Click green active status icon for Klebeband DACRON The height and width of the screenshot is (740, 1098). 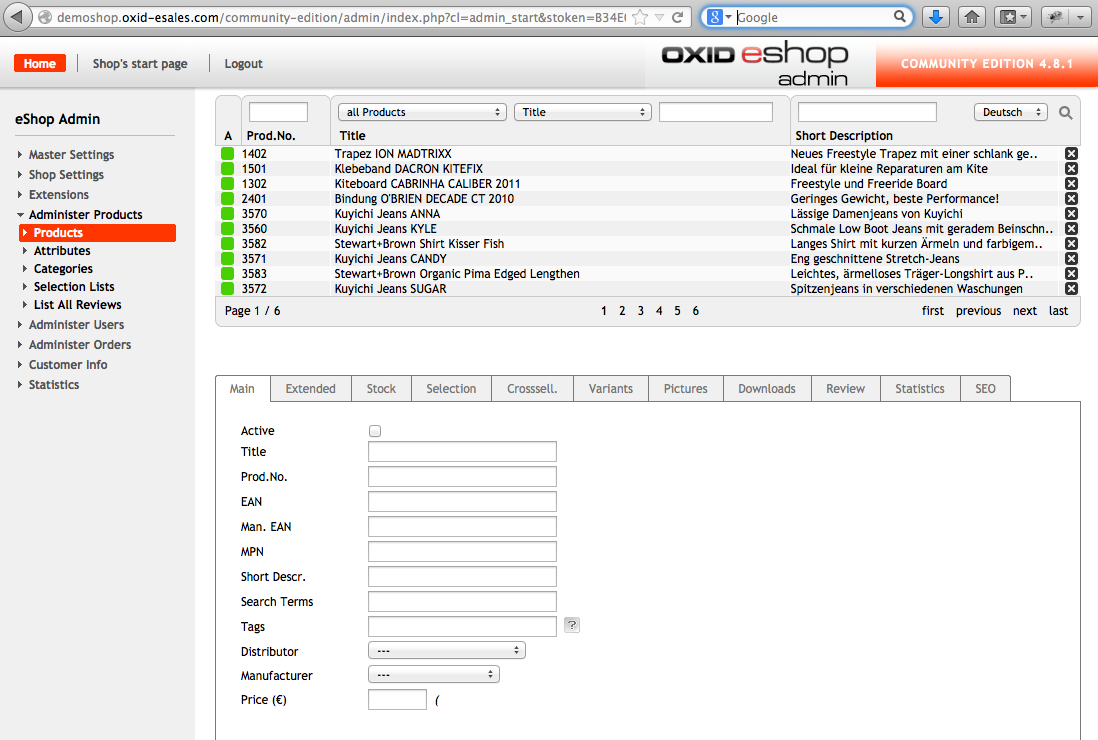tap(227, 169)
